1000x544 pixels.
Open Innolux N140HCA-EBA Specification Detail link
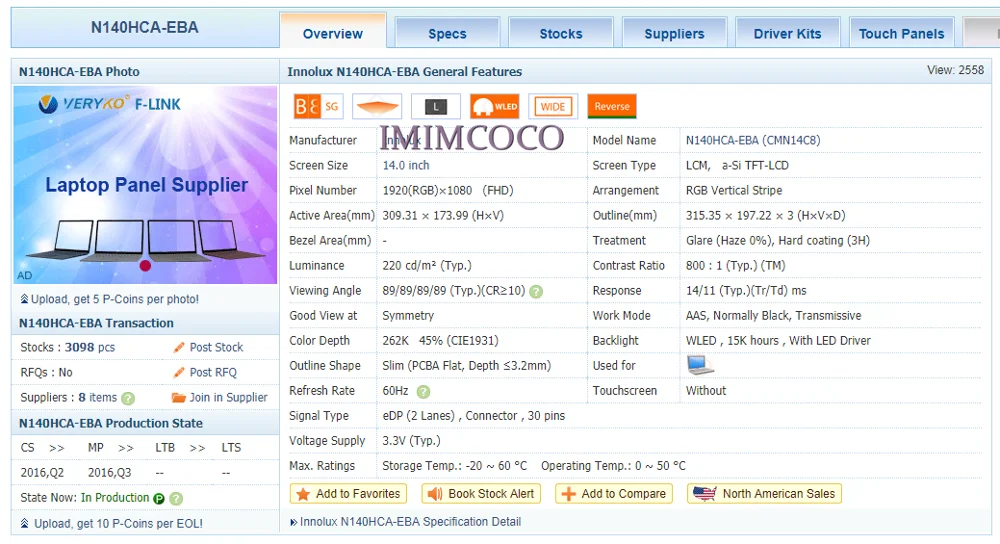click(410, 522)
